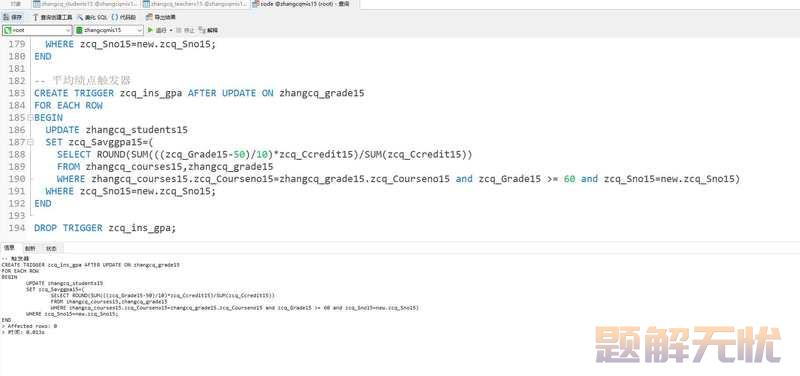Collapse the BEGIN block fold at line 185

(x=31, y=117)
